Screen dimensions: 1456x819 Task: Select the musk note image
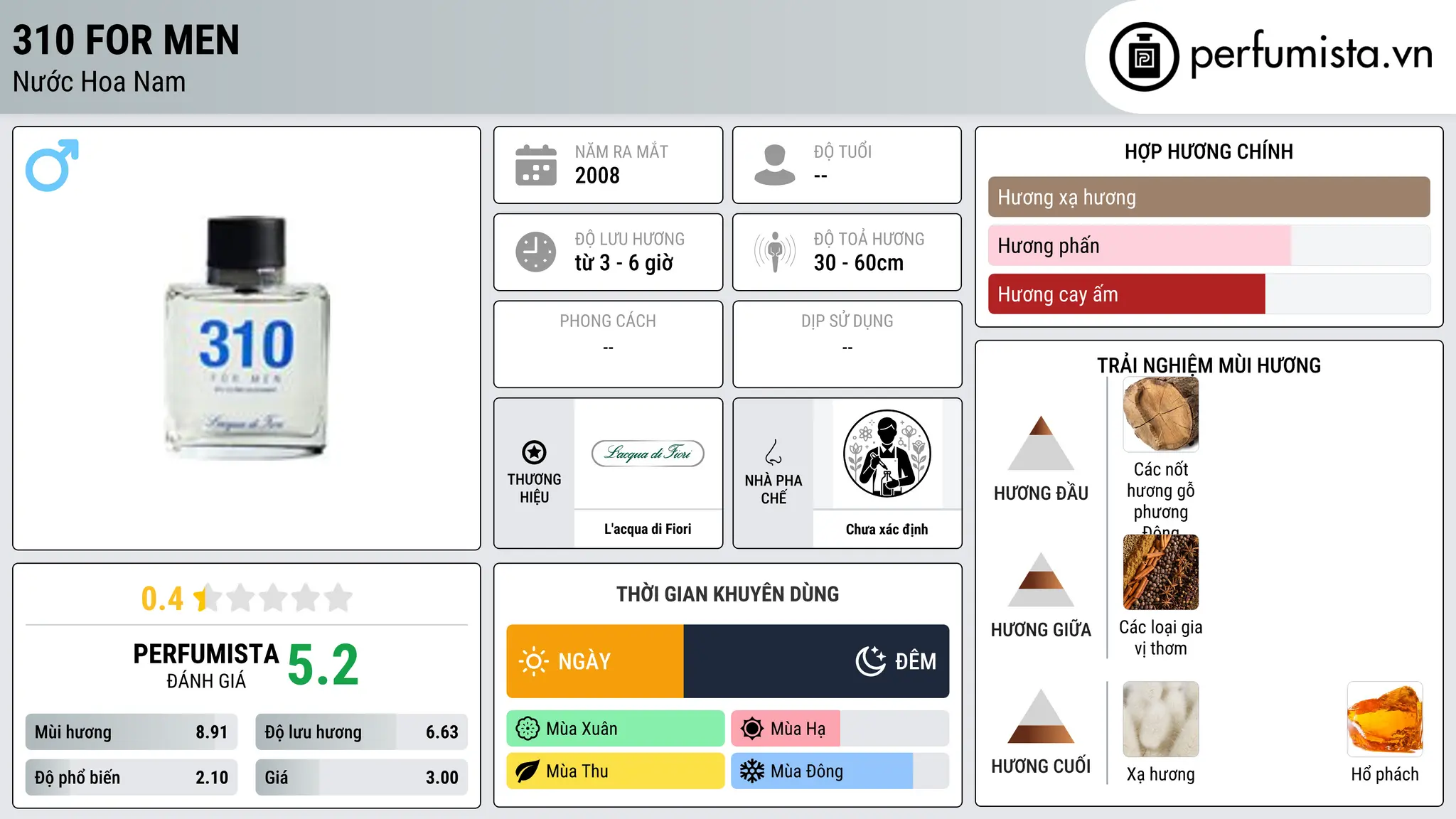click(x=1160, y=719)
